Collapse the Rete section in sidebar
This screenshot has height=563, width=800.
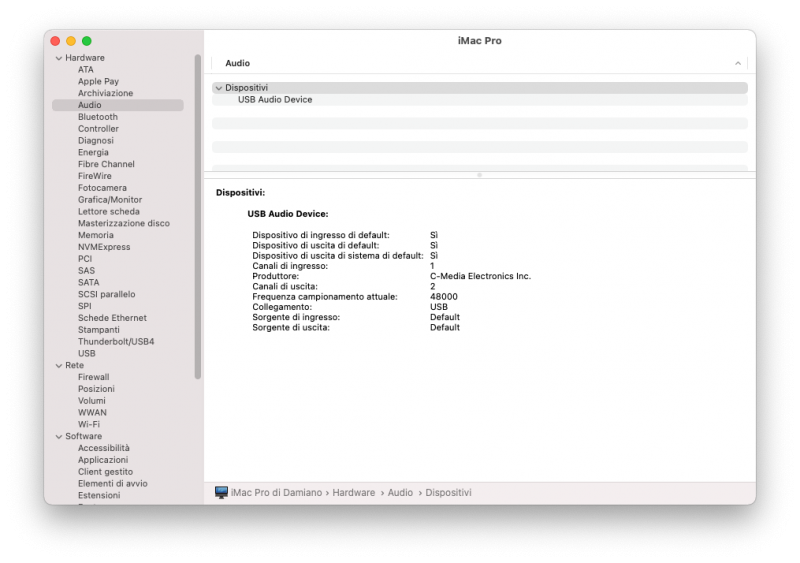59,365
